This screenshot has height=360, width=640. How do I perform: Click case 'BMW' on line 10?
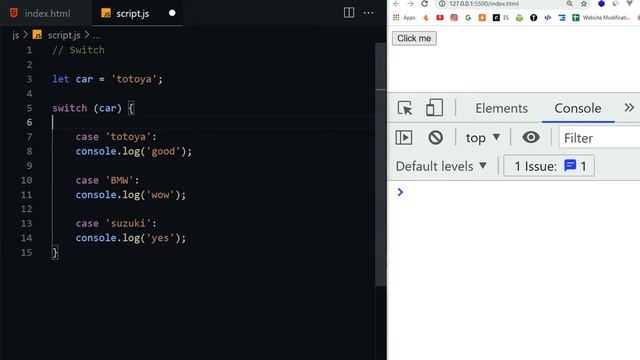point(107,180)
